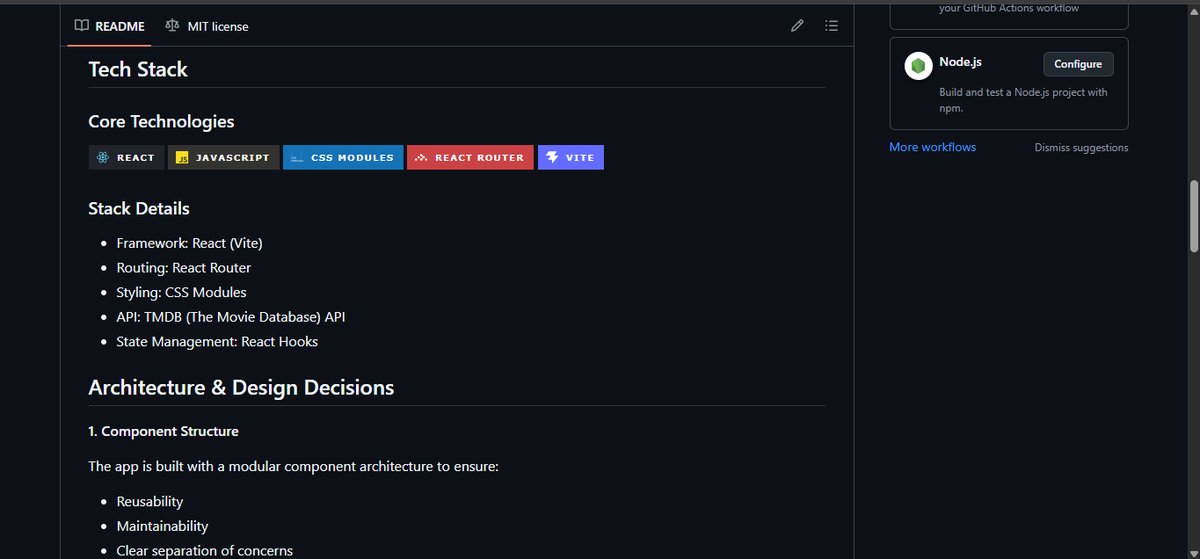
Task: Open the README tab
Action: (110, 26)
